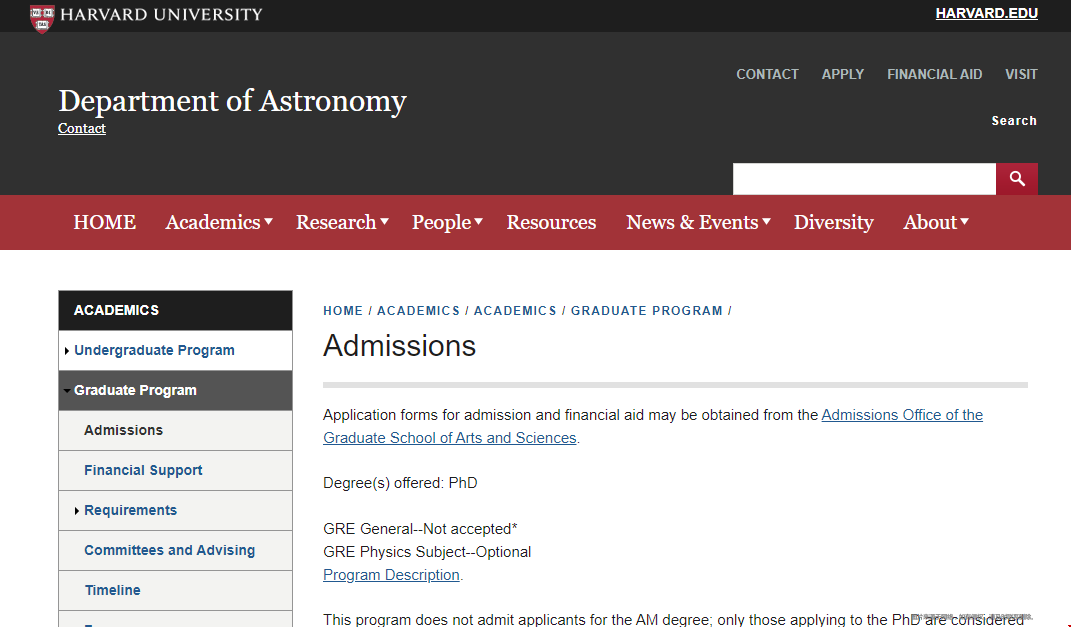Click the VISIT link
1071x627 pixels.
[1021, 74]
